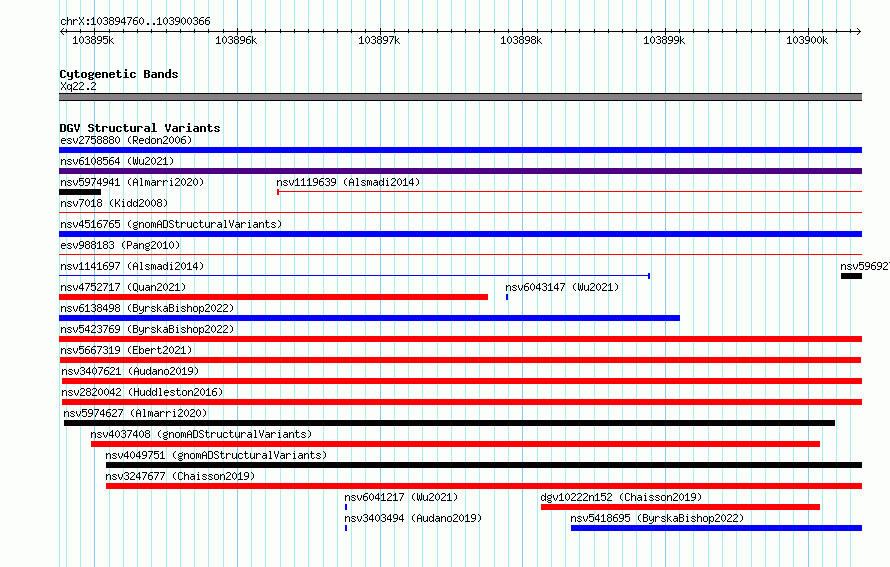The height and width of the screenshot is (567, 890).
Task: Click the nsv5974627 (Almarri2020) label
Action: [x=135, y=413]
